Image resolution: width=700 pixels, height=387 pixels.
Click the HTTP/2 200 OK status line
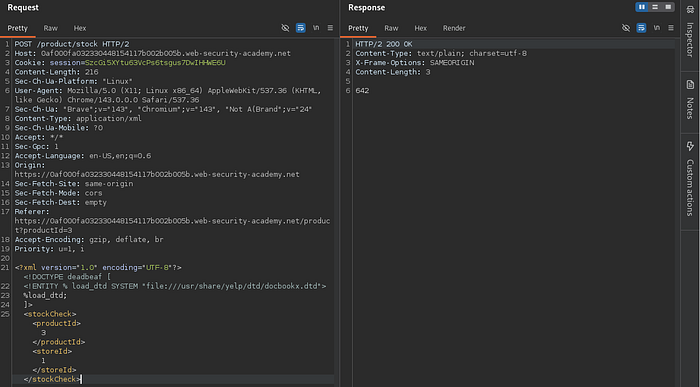tap(383, 44)
